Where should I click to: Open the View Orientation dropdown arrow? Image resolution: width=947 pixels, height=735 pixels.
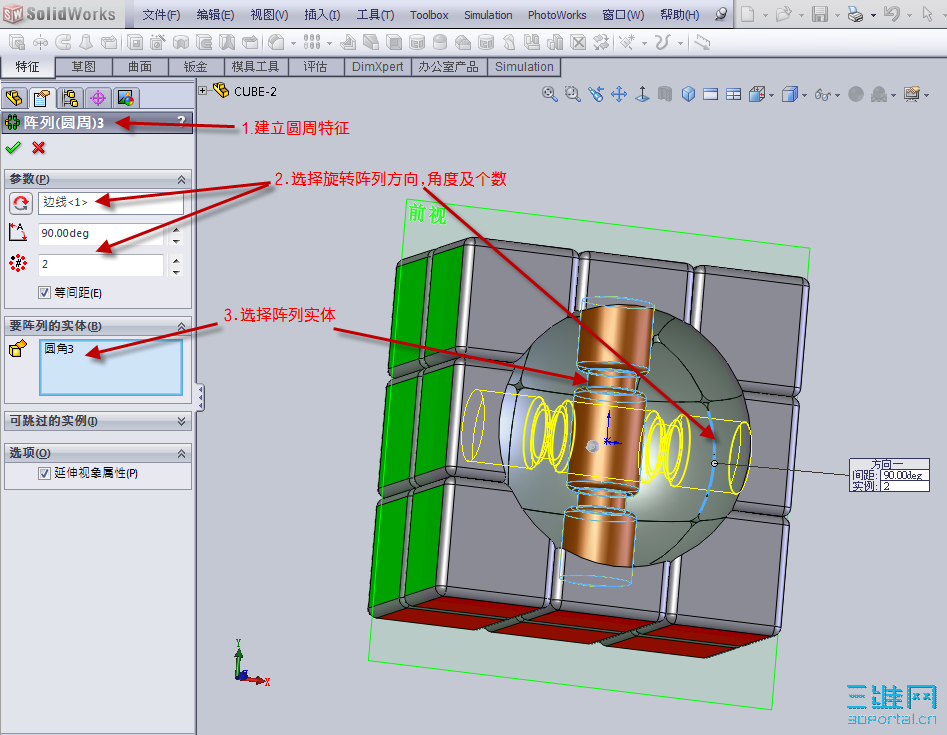click(x=771, y=95)
